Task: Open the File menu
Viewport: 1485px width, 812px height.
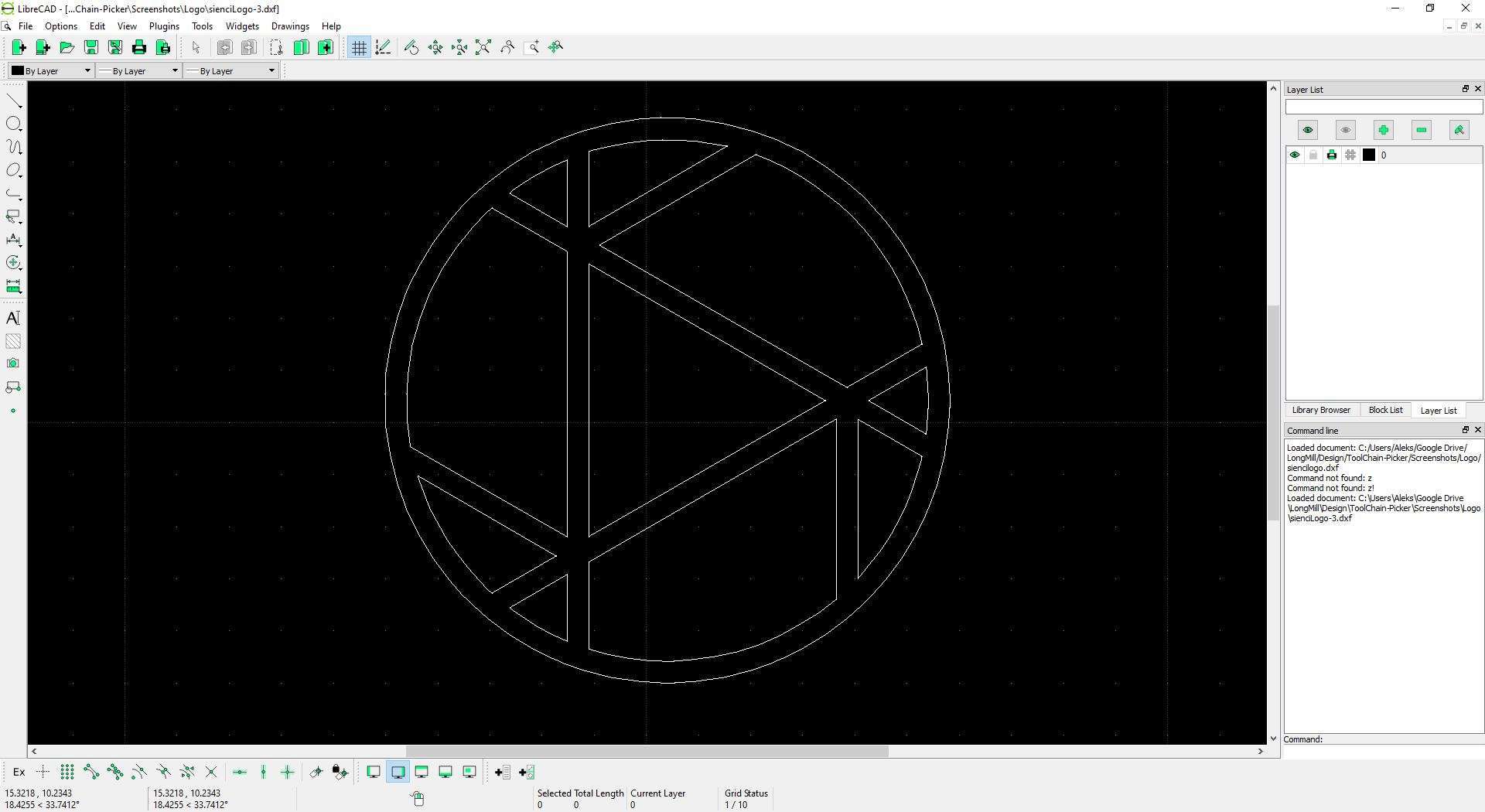Action: coord(26,26)
